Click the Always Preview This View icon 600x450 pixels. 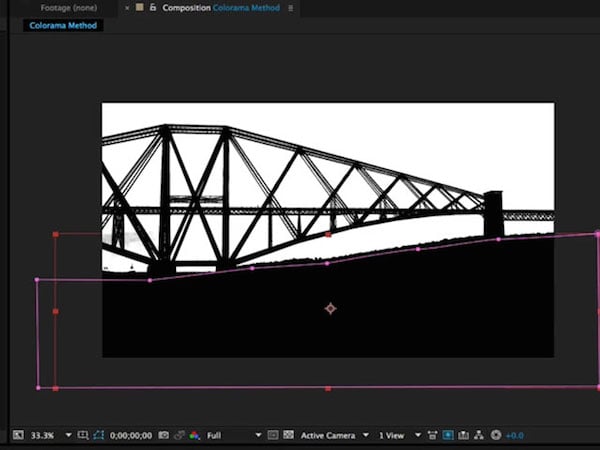pyautogui.click(x=17, y=435)
